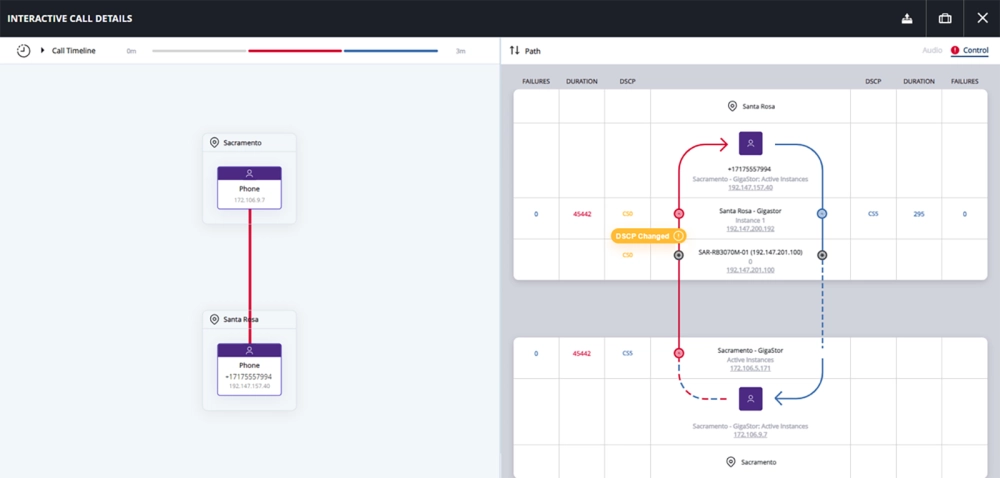Select the Santa Rosa Phone card +17175557994

coord(249,370)
